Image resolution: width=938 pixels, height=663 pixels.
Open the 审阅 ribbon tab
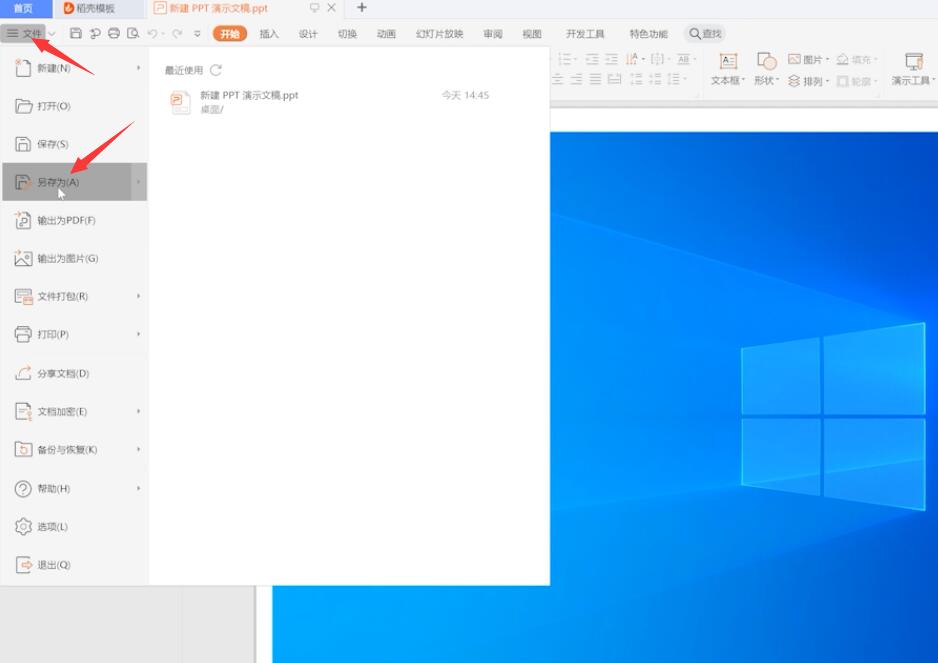click(493, 34)
